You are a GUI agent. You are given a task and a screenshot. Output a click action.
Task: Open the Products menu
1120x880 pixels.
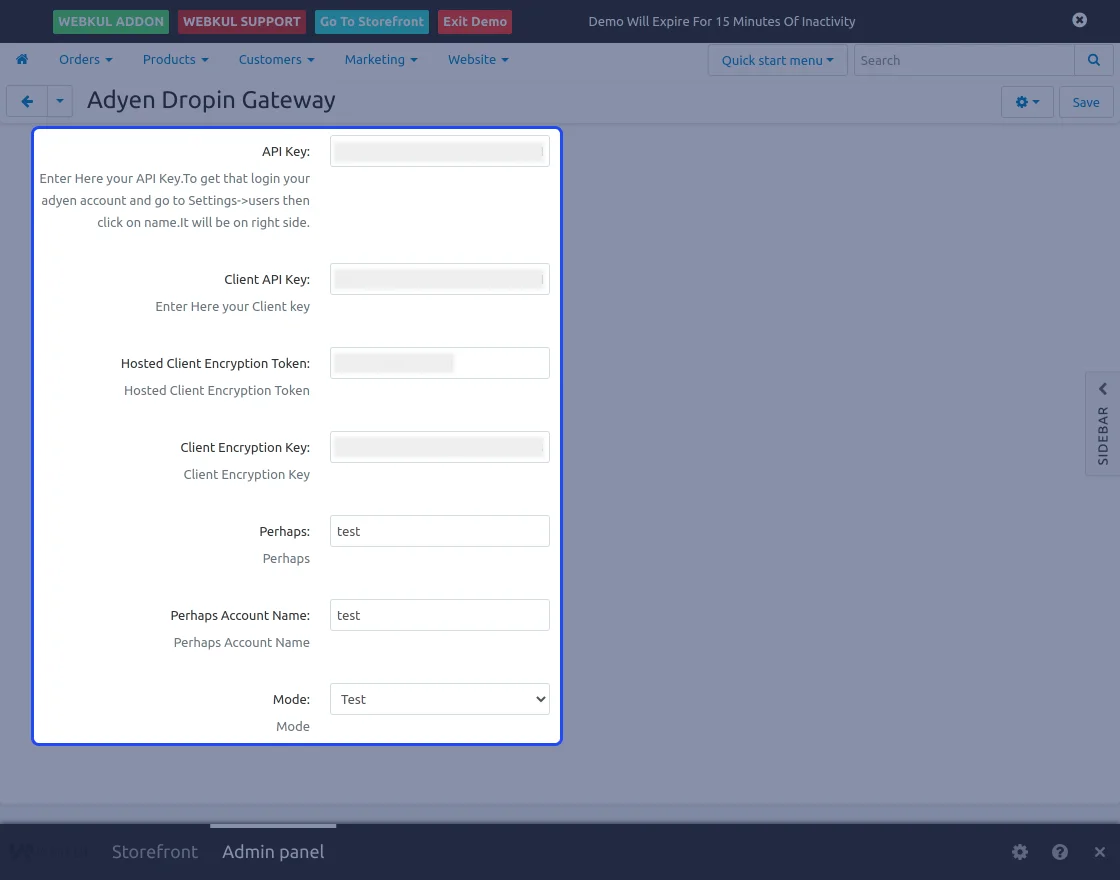pos(176,59)
